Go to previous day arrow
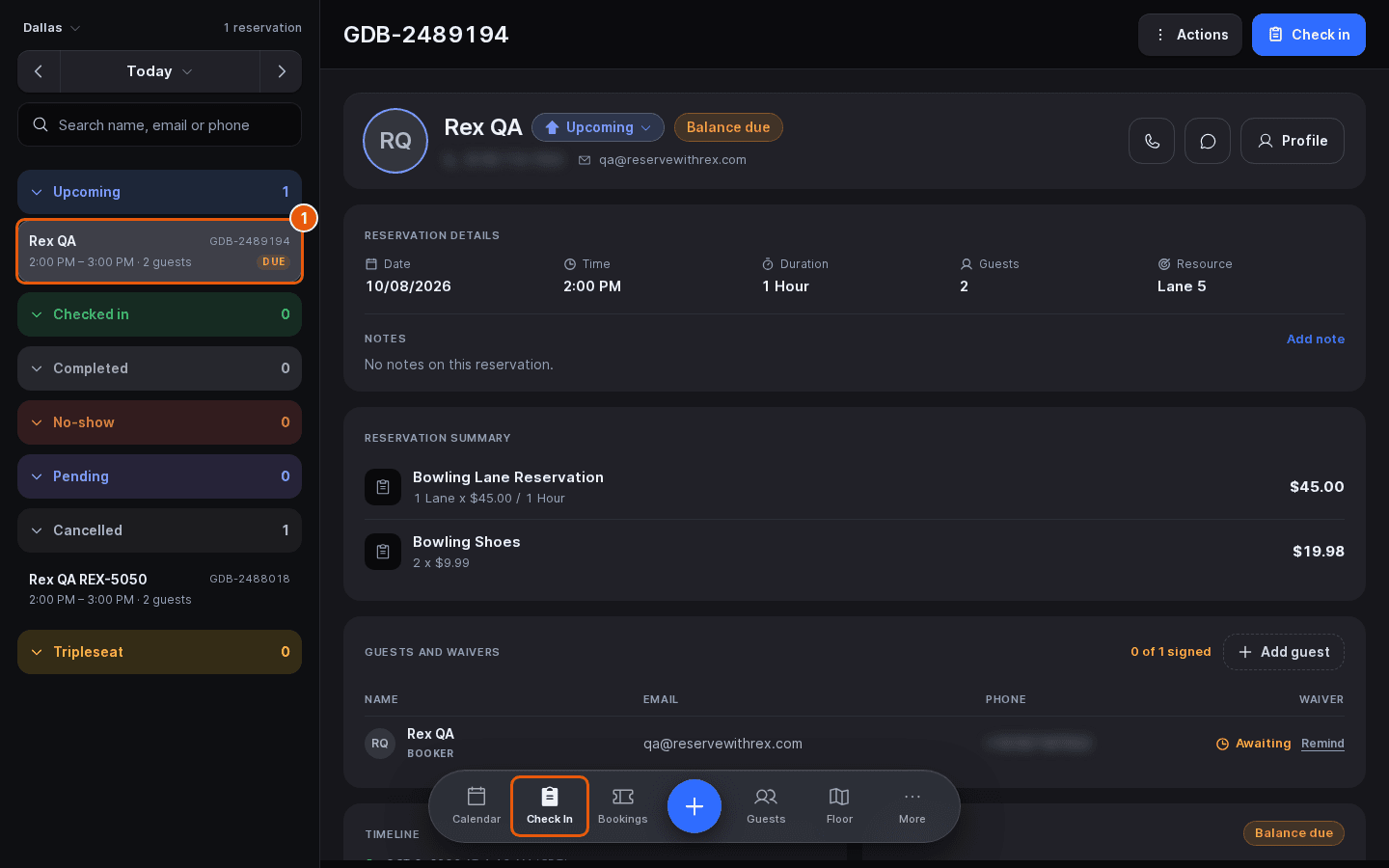Viewport: 1389px width, 868px height. (39, 71)
